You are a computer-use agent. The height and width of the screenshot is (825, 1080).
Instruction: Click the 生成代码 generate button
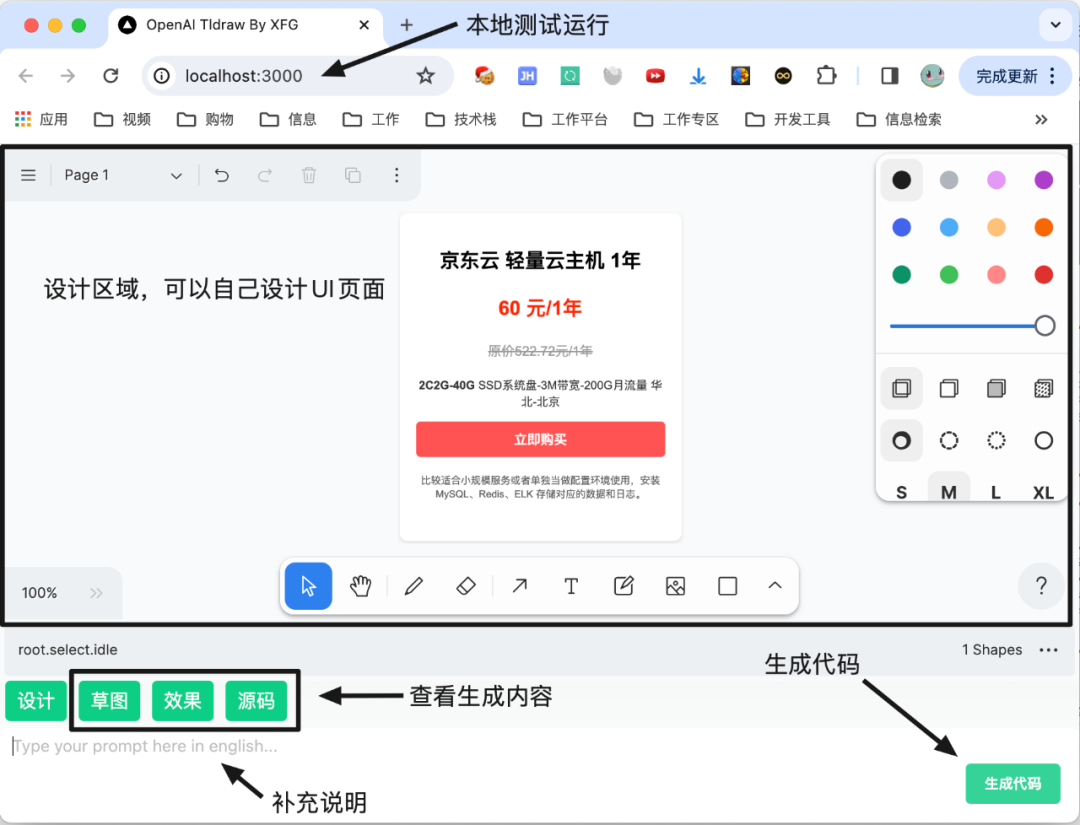tap(1012, 784)
